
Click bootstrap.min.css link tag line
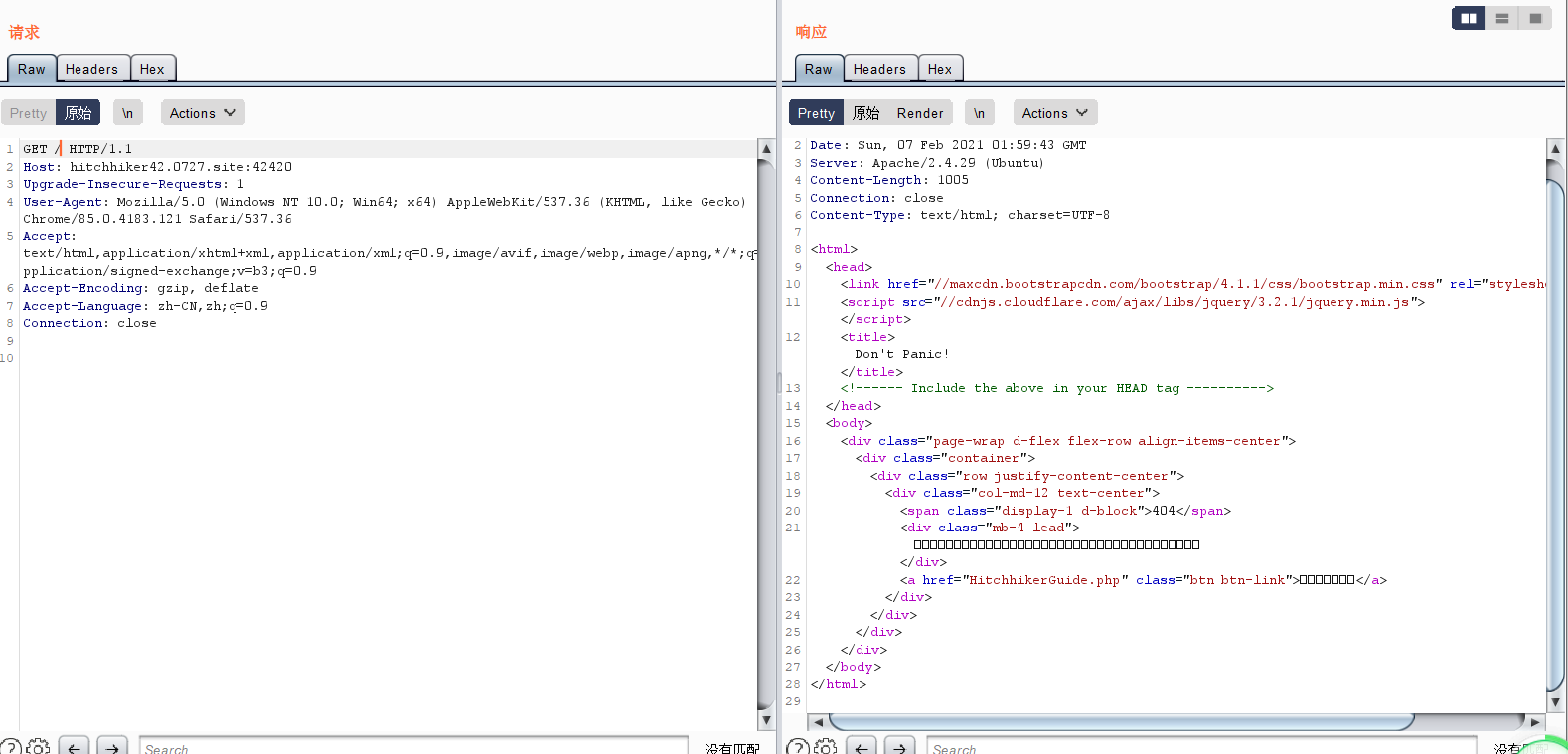coord(1192,284)
